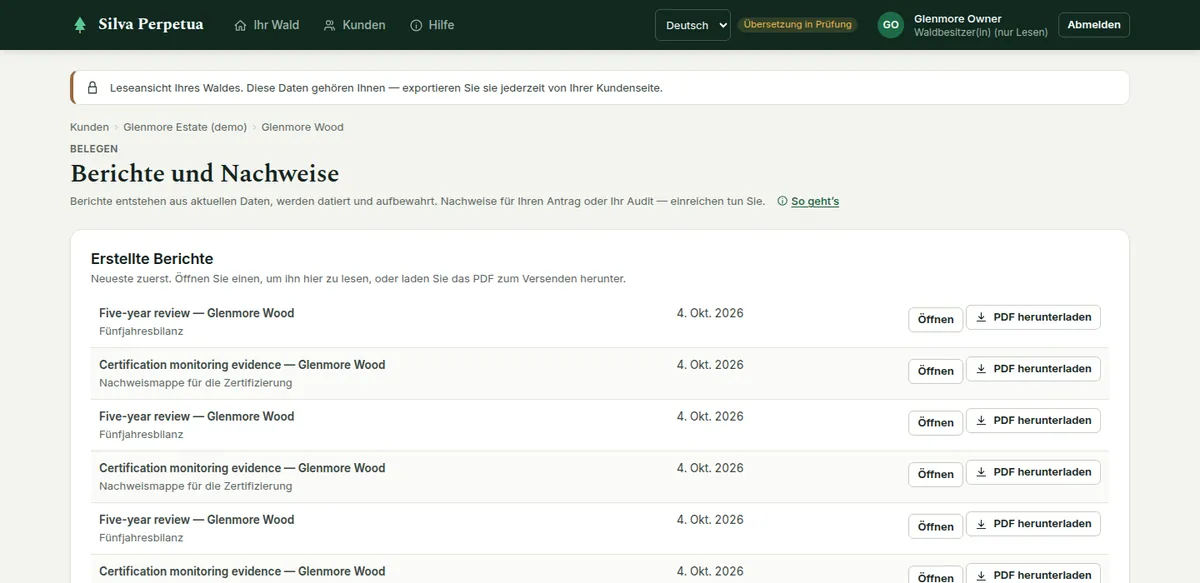The height and width of the screenshot is (583, 1200).
Task: Follow the Kunden breadcrumb link
Action: tap(89, 127)
